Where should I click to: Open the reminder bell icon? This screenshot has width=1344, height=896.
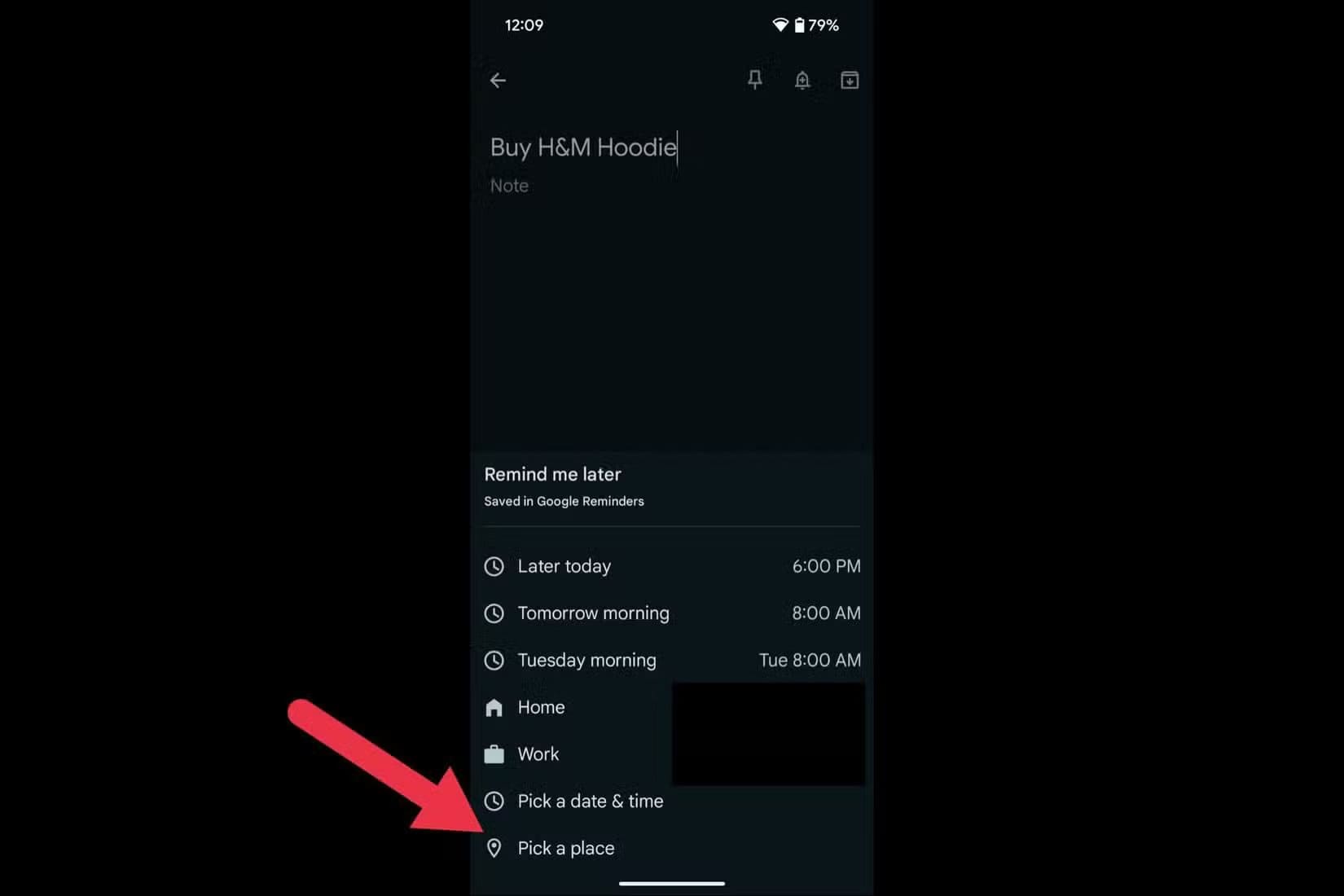pos(802,80)
